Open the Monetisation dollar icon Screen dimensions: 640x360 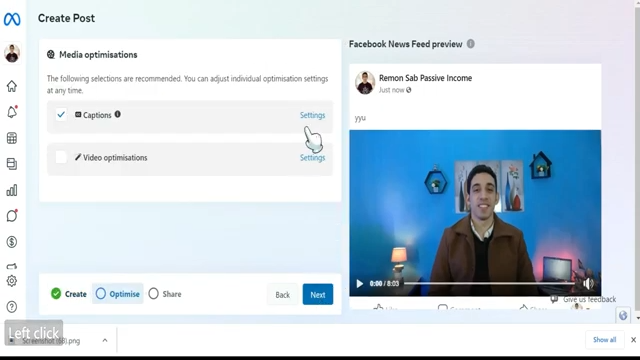click(12, 242)
